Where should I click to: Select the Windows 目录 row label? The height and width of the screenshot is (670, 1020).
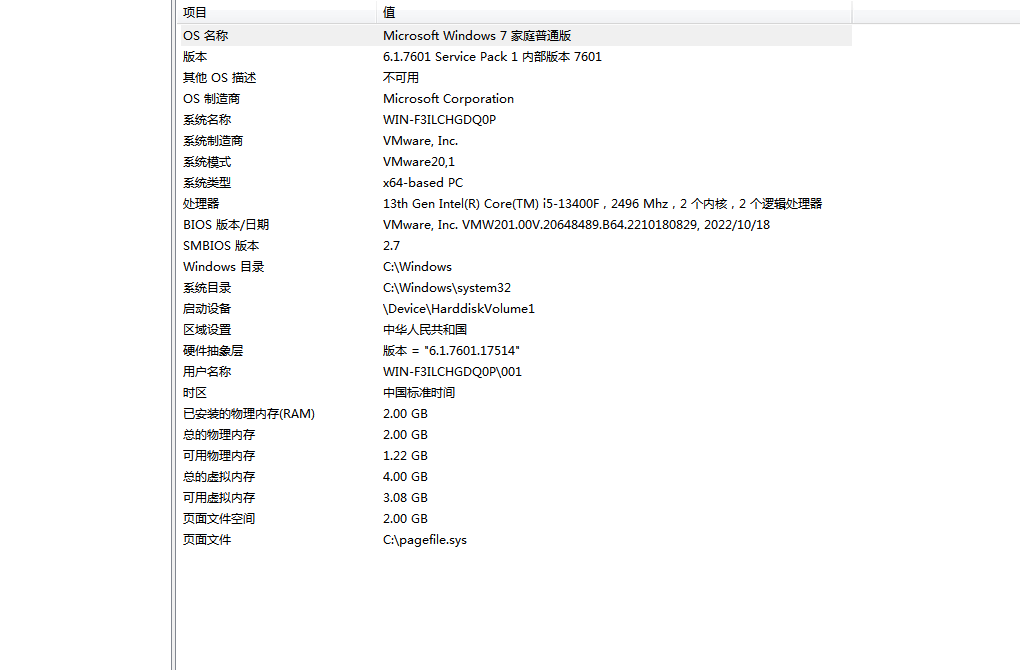click(224, 267)
